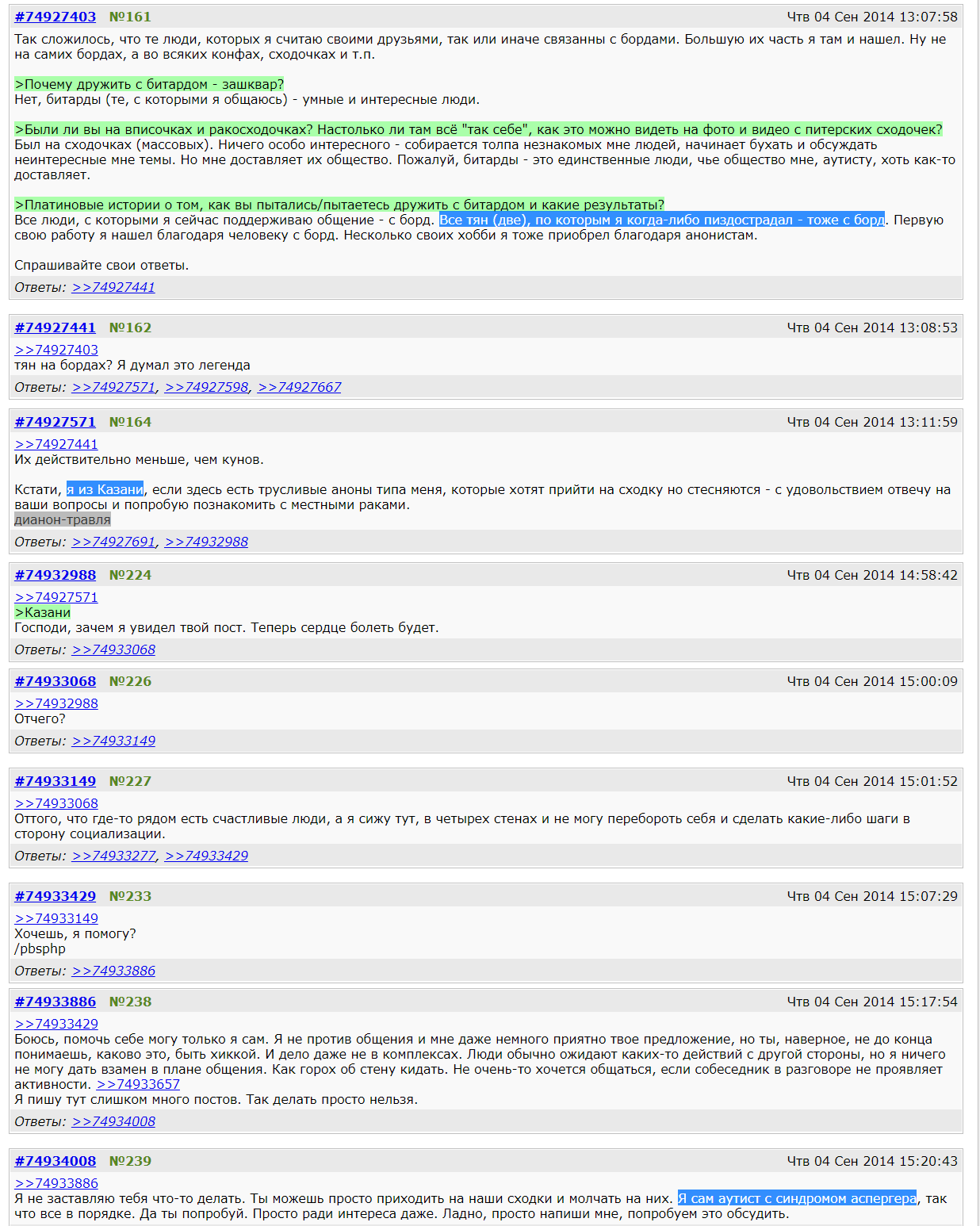
Task: Click quoted reference >>74927441 in post №164
Action: point(56,444)
